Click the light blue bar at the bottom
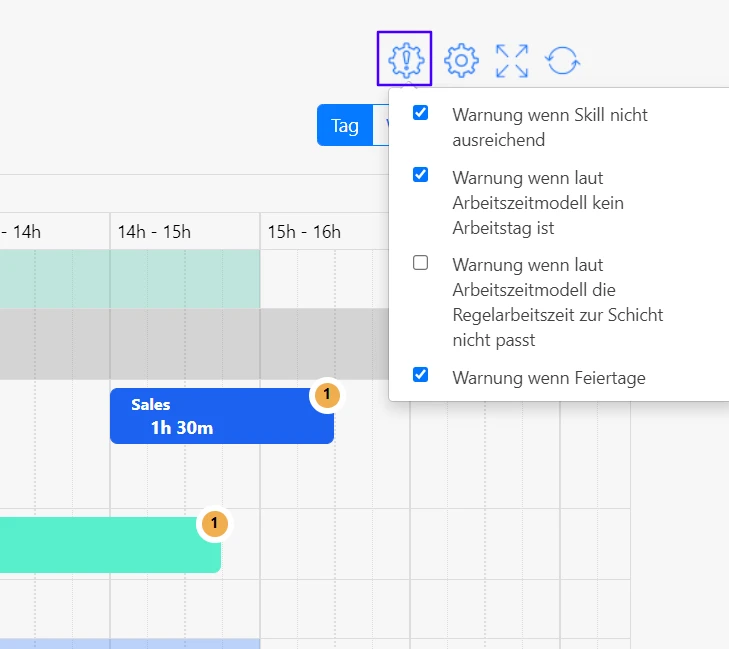729x649 pixels. (130, 643)
